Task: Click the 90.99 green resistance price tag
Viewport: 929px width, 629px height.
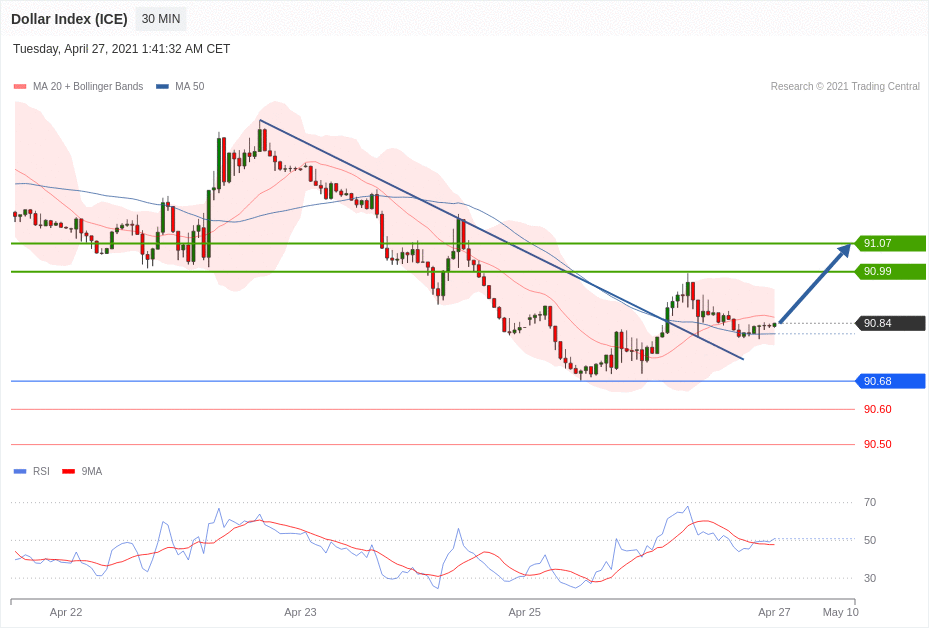Action: tap(890, 271)
